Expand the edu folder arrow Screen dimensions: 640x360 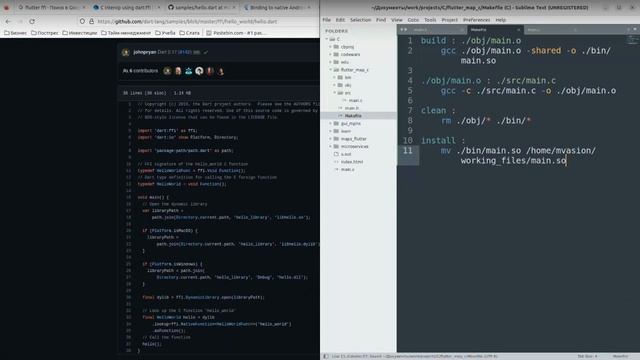pyautogui.click(x=331, y=62)
